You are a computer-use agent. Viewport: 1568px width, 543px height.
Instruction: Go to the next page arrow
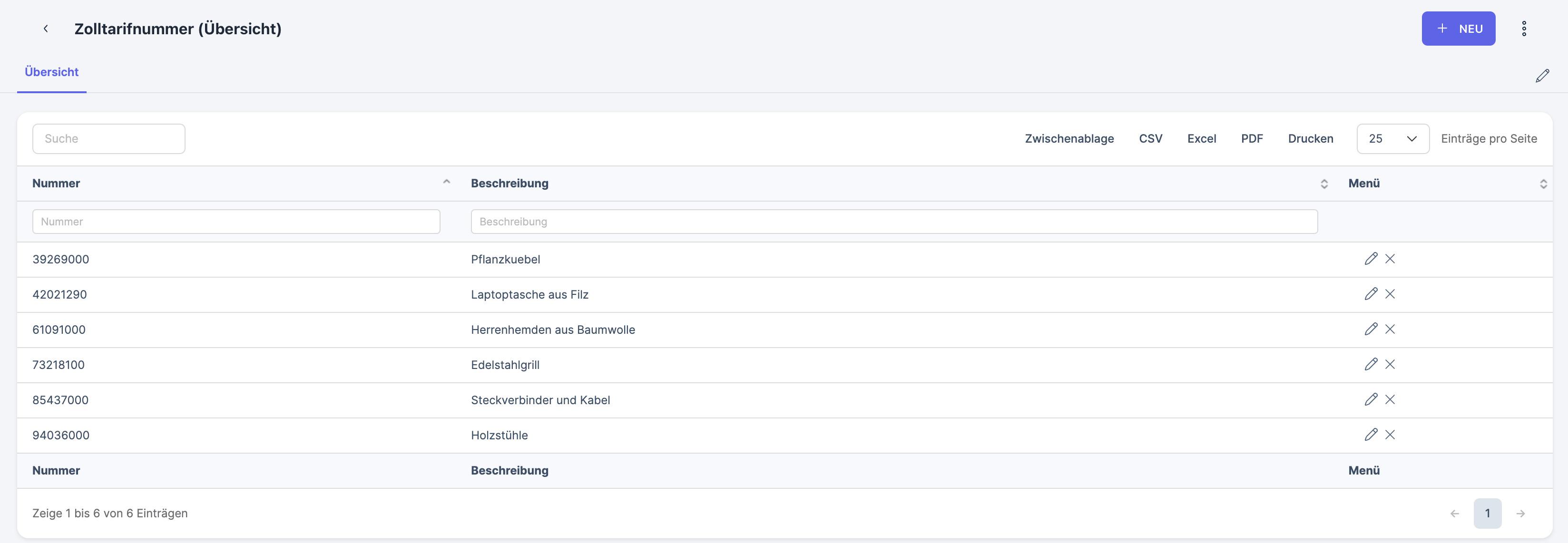(x=1520, y=514)
